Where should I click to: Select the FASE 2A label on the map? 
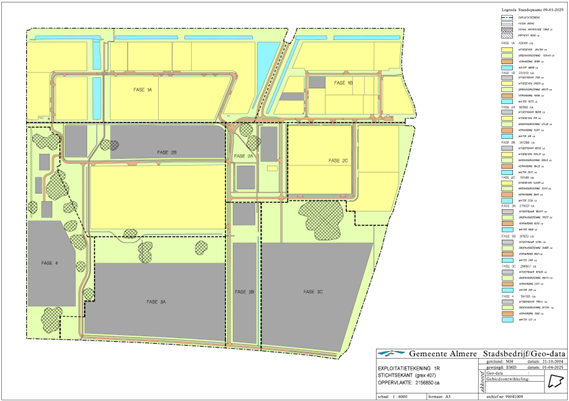(x=242, y=156)
